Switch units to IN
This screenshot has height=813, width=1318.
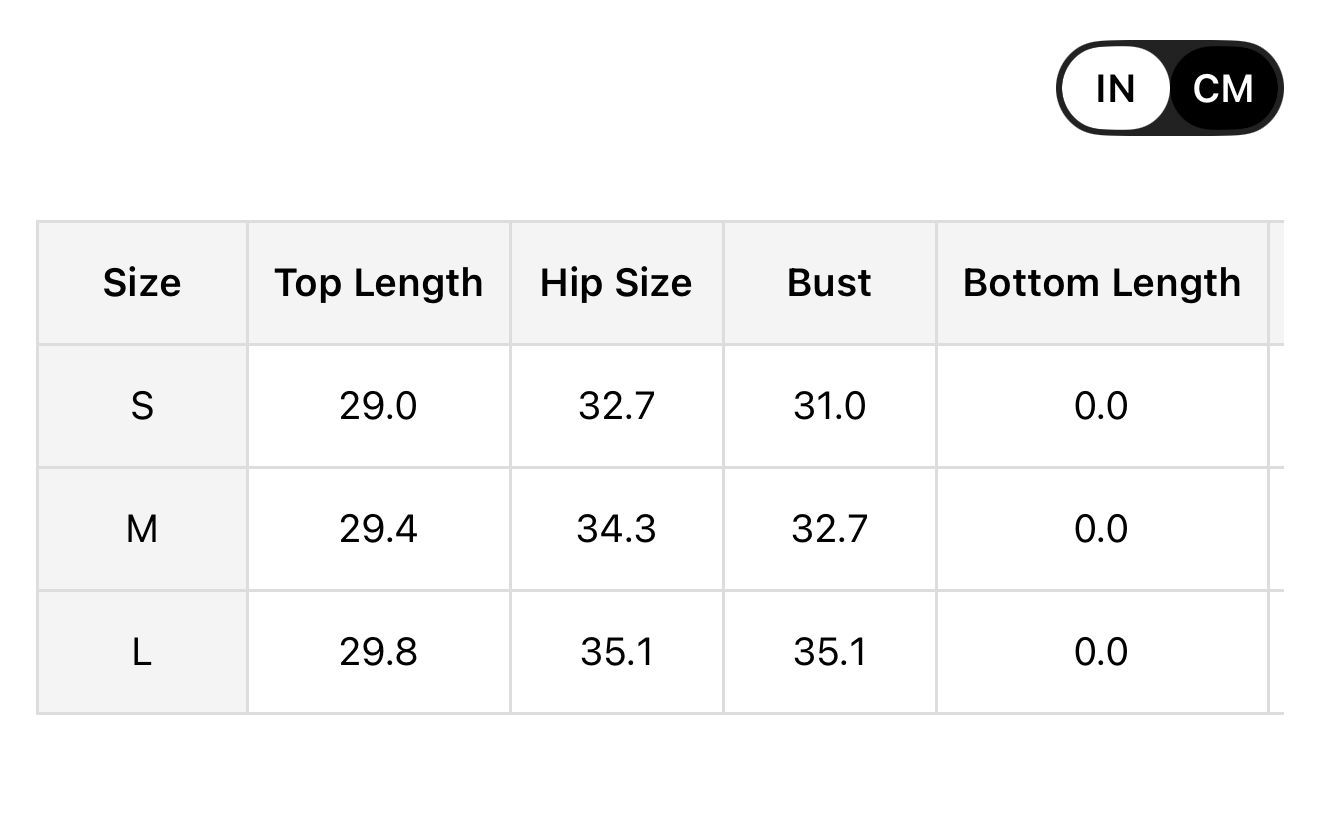click(1115, 88)
